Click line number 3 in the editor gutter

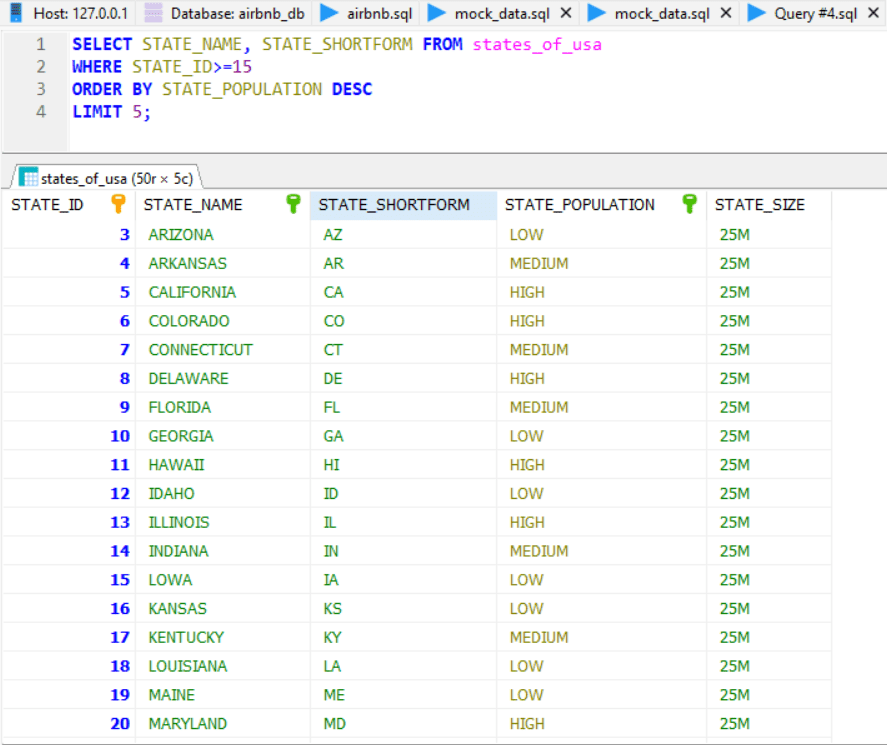point(40,89)
